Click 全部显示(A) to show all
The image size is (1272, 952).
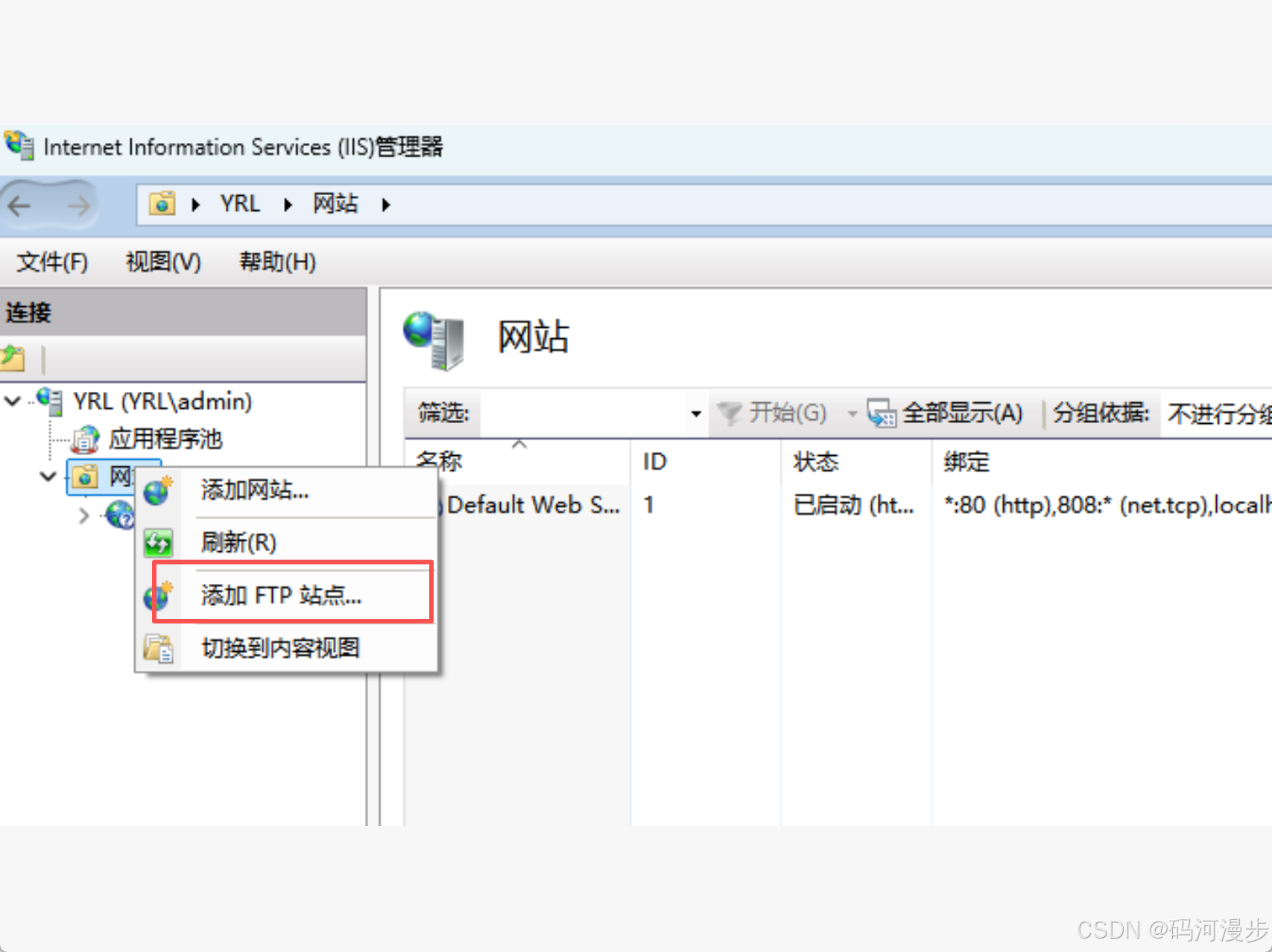(x=946, y=413)
